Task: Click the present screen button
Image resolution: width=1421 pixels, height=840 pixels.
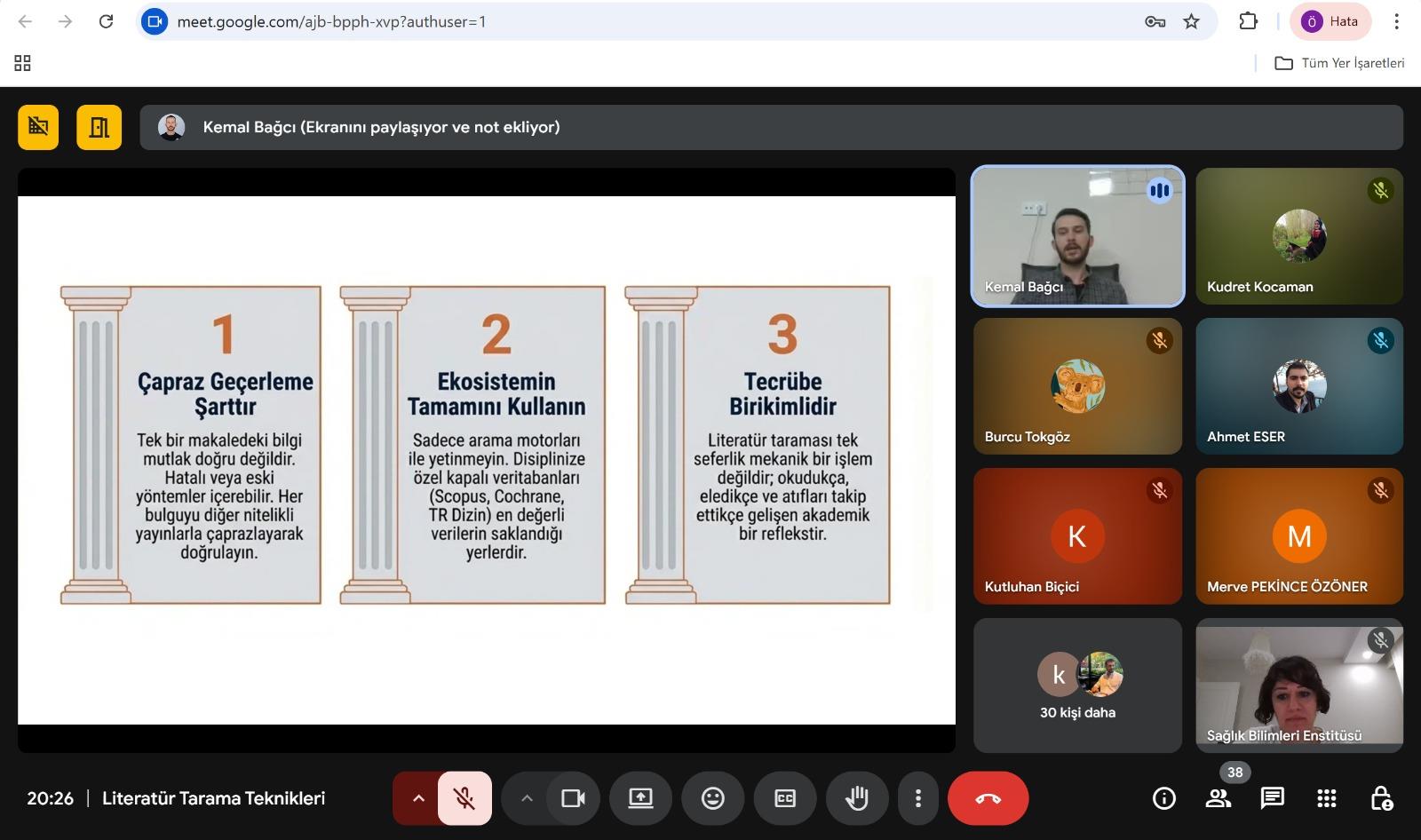Action: click(640, 798)
